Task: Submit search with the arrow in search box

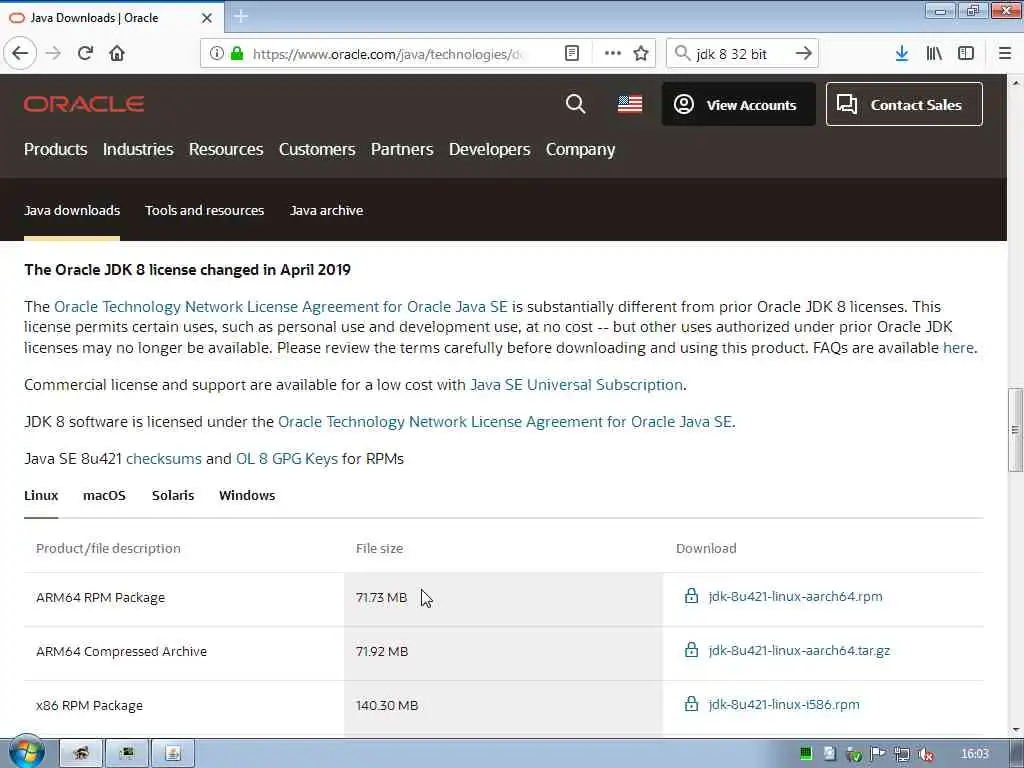Action: (x=803, y=54)
